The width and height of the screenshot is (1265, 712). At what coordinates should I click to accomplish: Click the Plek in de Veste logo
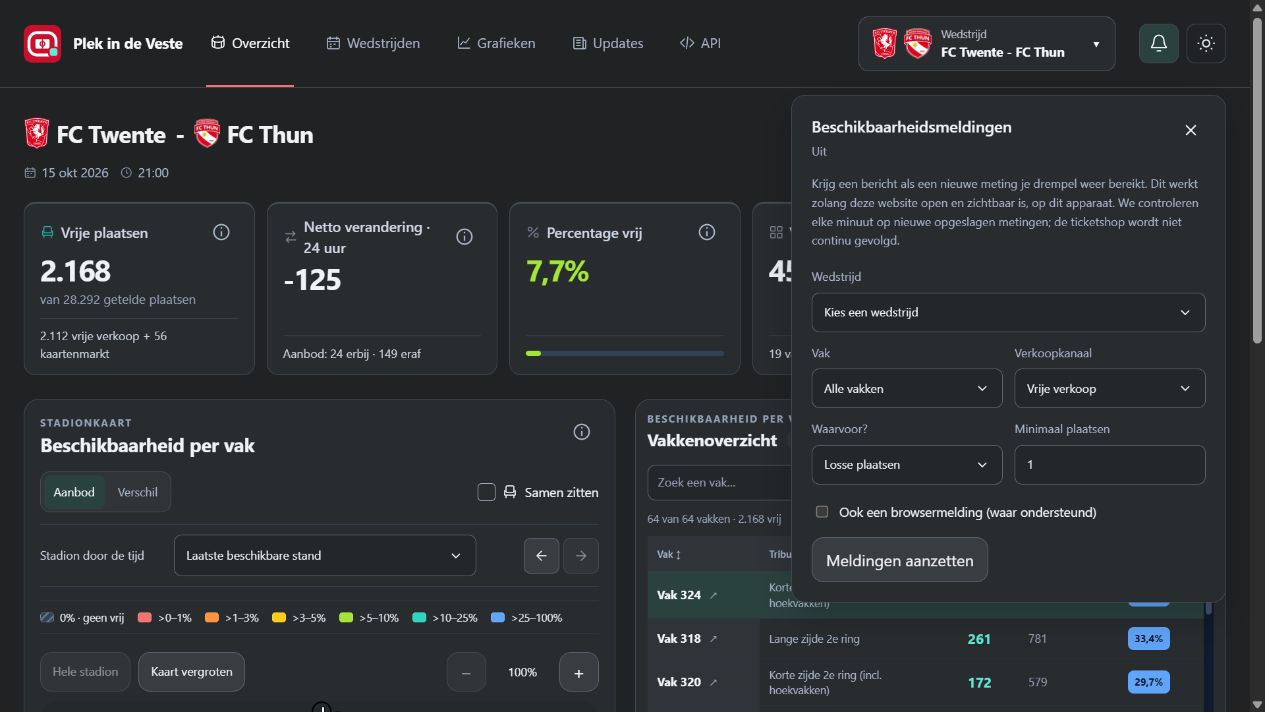[x=42, y=44]
